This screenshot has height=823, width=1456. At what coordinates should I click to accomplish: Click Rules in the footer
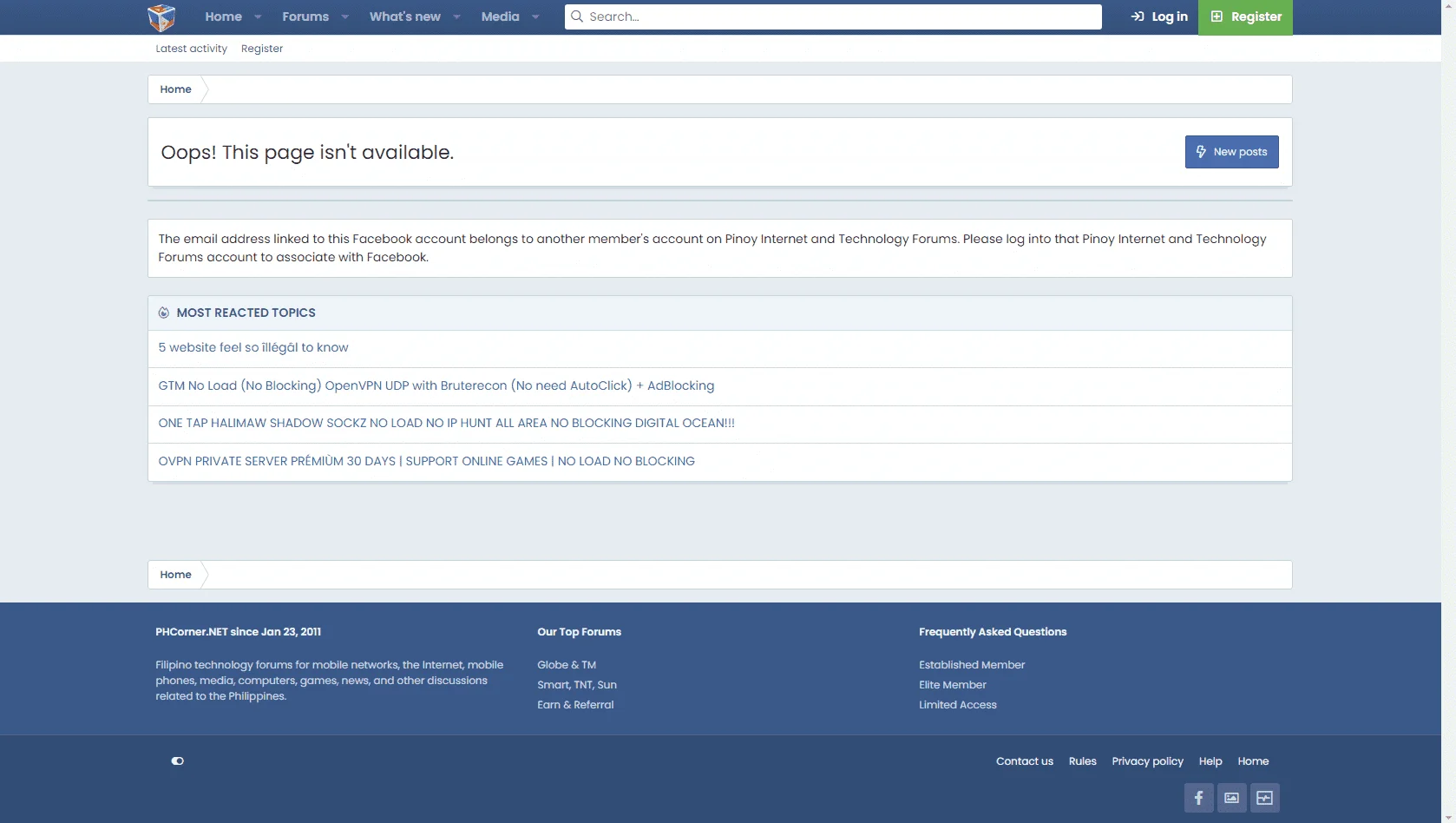tap(1083, 761)
